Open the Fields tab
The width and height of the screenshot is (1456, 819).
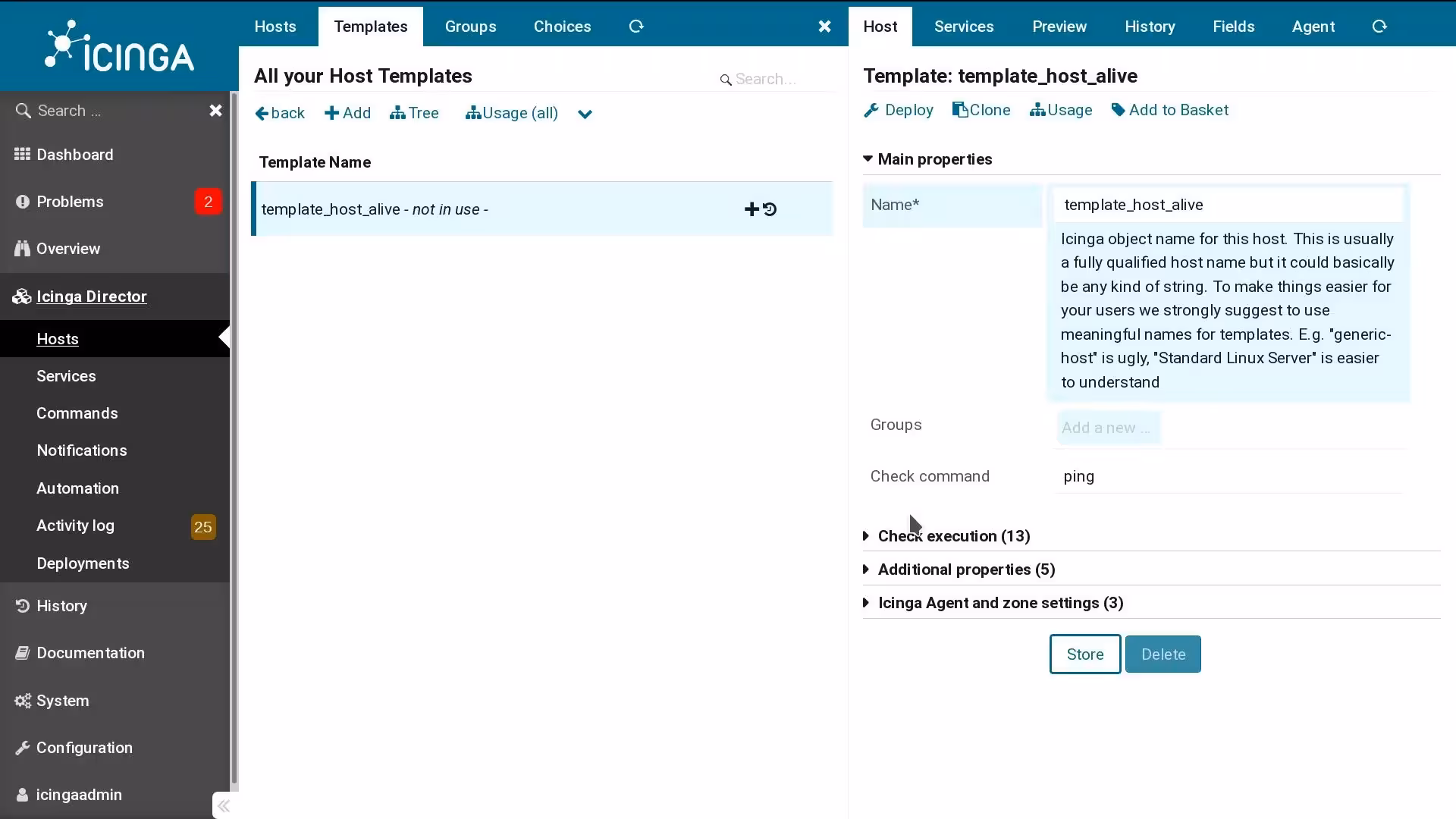coord(1234,27)
